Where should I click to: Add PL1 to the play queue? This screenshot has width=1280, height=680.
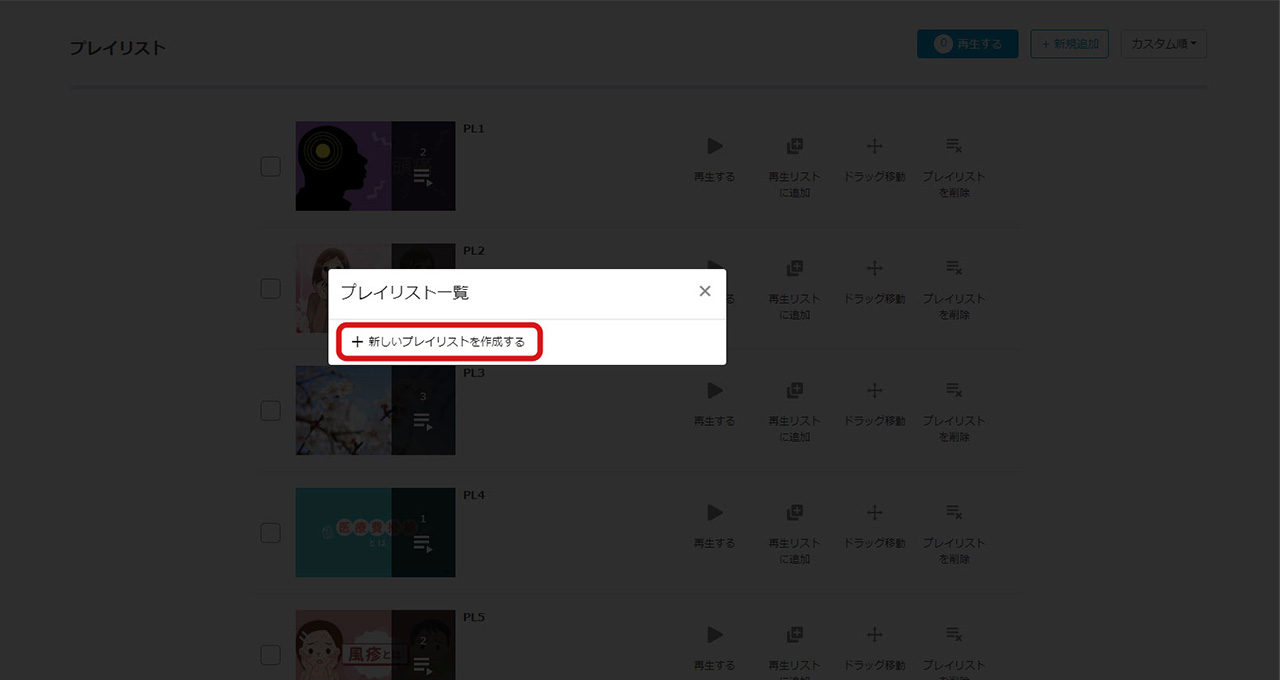click(x=794, y=167)
